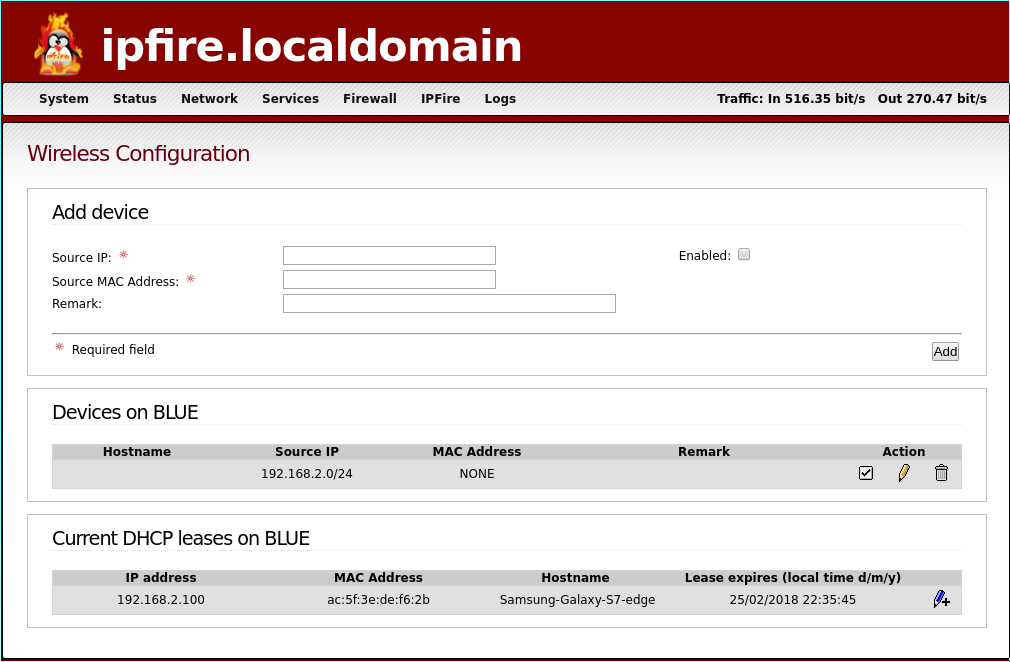Delete the 192.168.2.0/24 device entry
Viewport: 1010px width, 662px height.
point(941,472)
